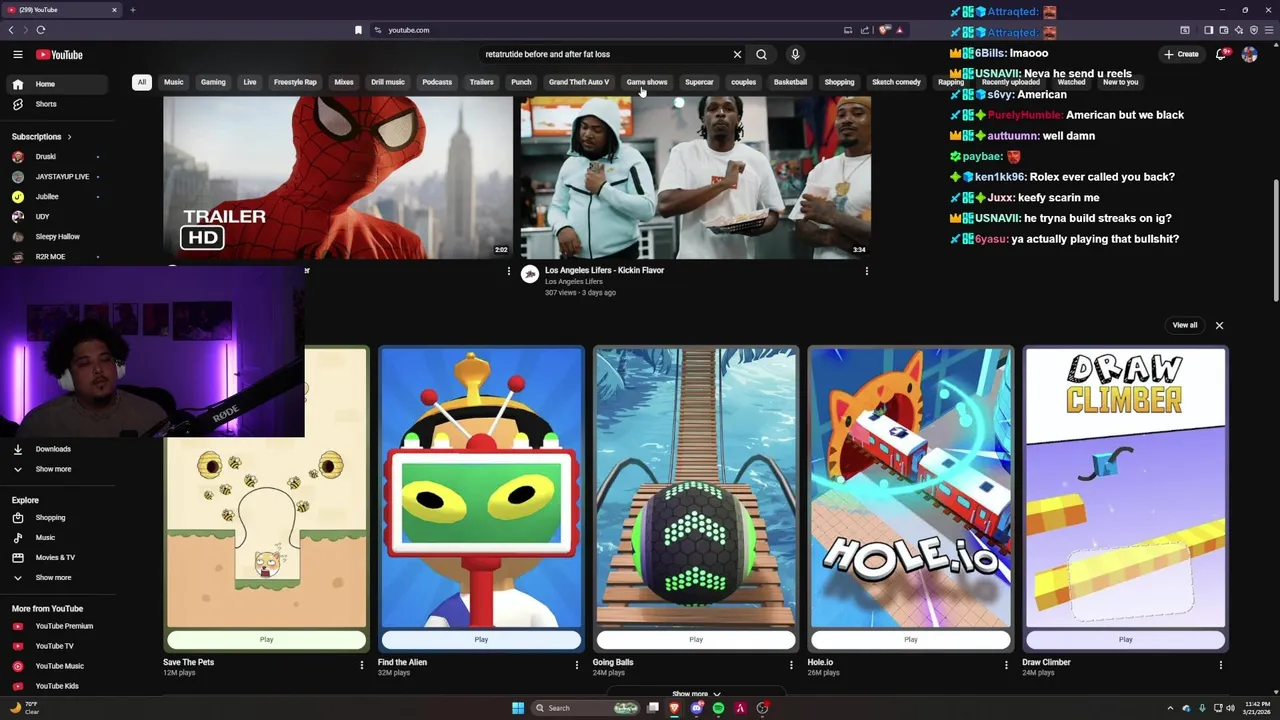Open the Sleepy Hallow subscription
Screen dimensions: 1280x720
[x=57, y=237]
